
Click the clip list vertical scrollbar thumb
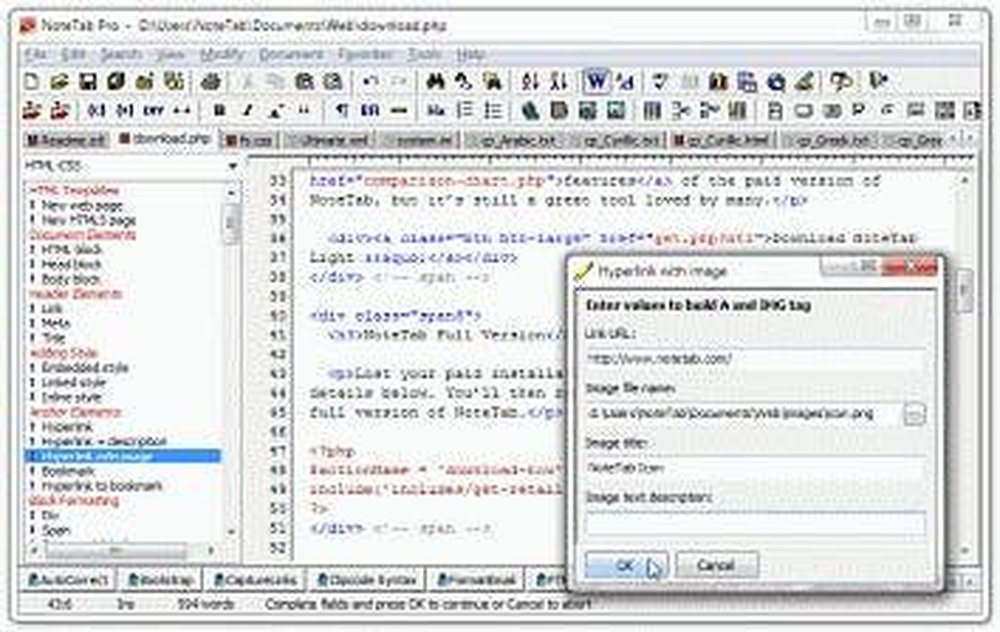231,223
